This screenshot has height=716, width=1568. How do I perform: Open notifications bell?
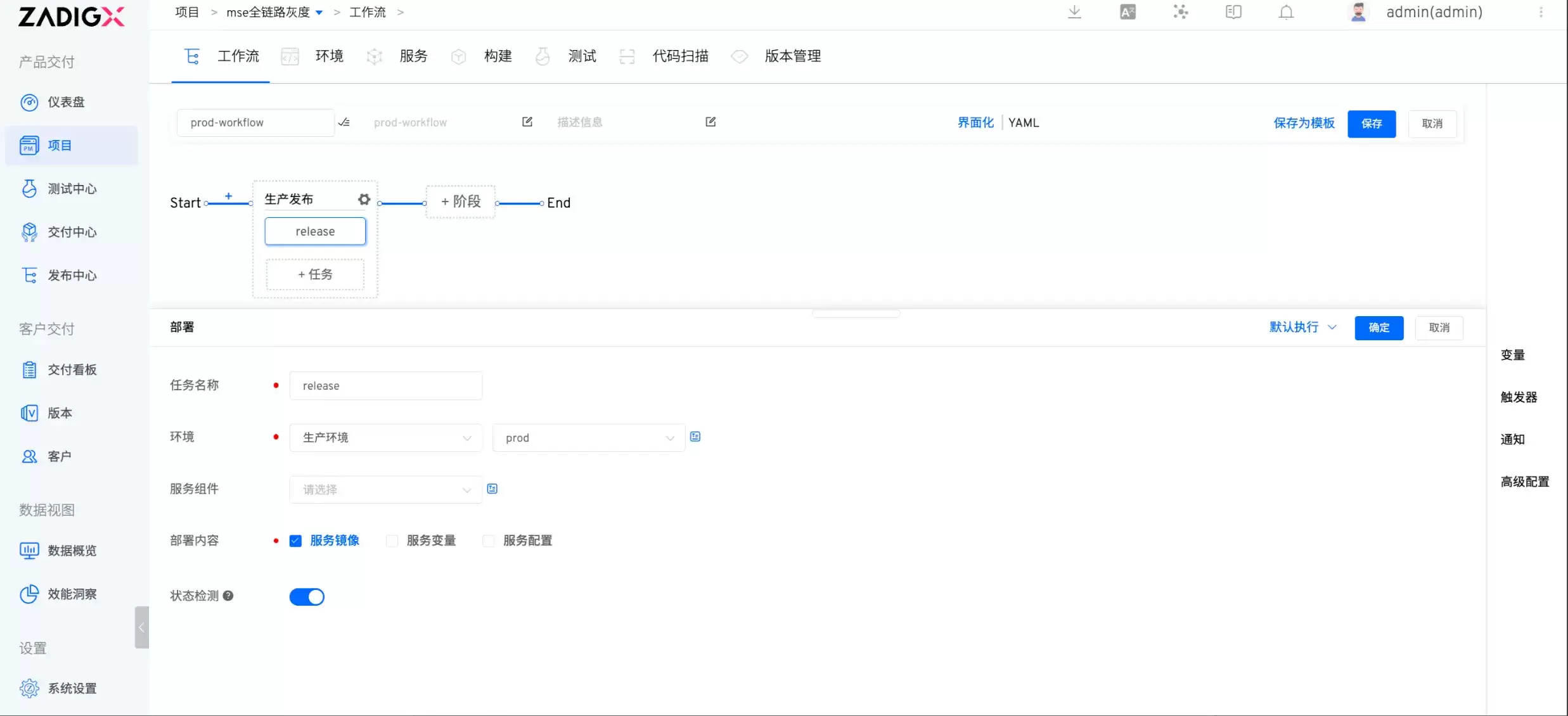(1286, 12)
